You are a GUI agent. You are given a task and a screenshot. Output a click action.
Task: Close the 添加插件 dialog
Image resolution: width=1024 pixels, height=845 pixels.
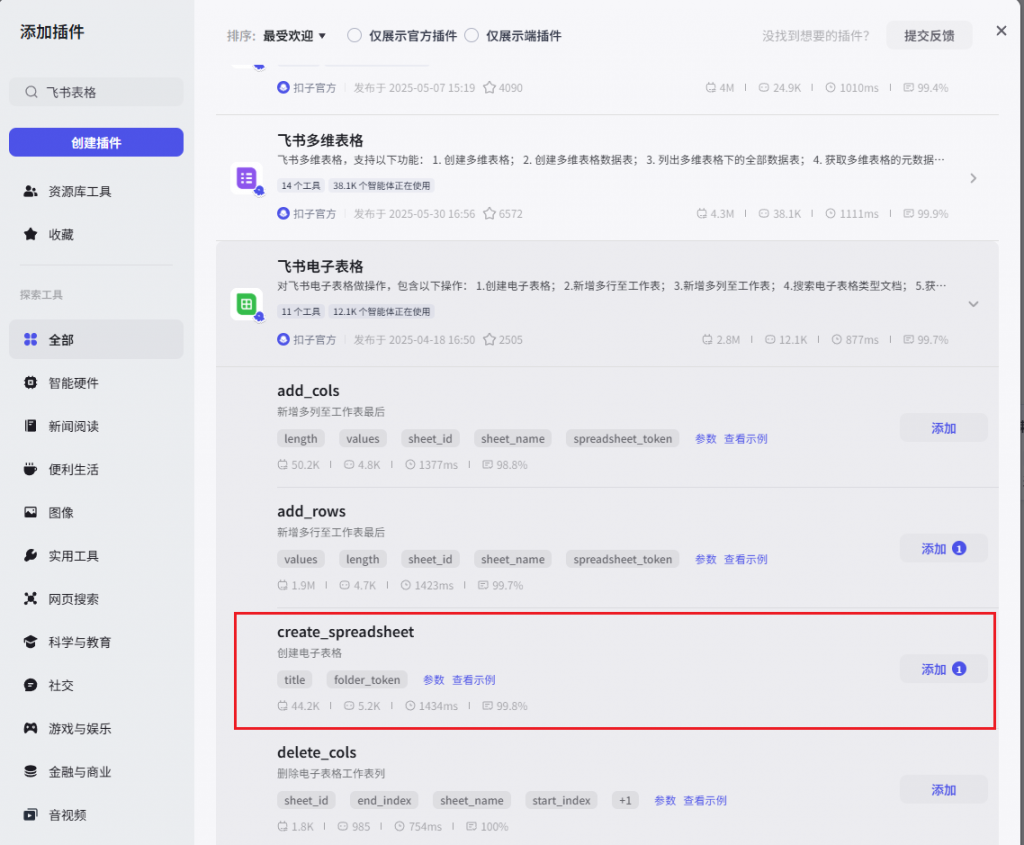click(1001, 31)
